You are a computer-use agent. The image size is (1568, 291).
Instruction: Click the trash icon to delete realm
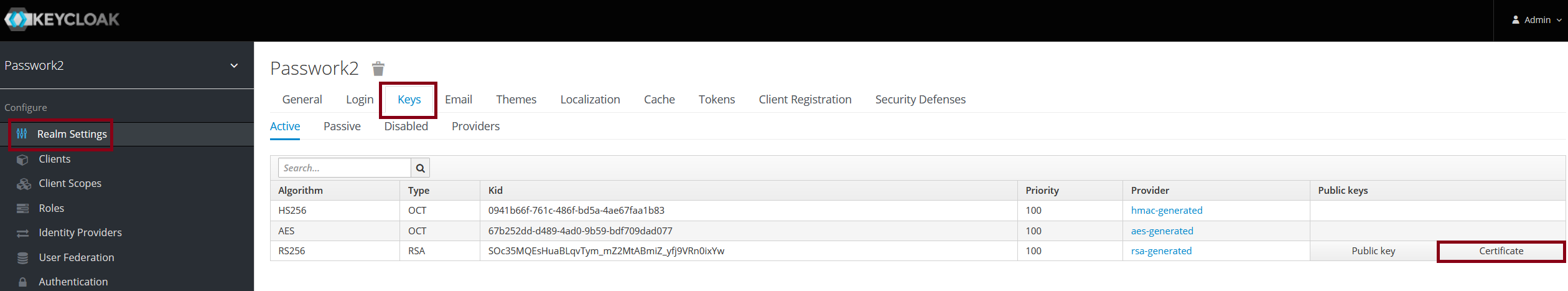click(378, 69)
